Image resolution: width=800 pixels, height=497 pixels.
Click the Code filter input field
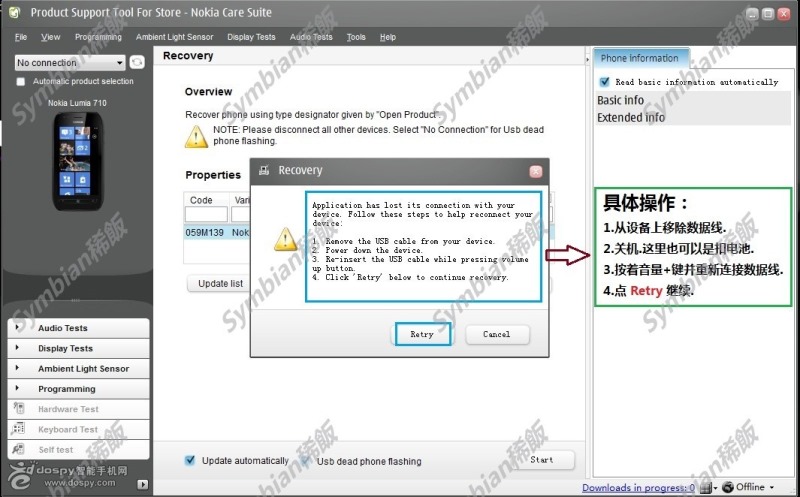[207, 214]
